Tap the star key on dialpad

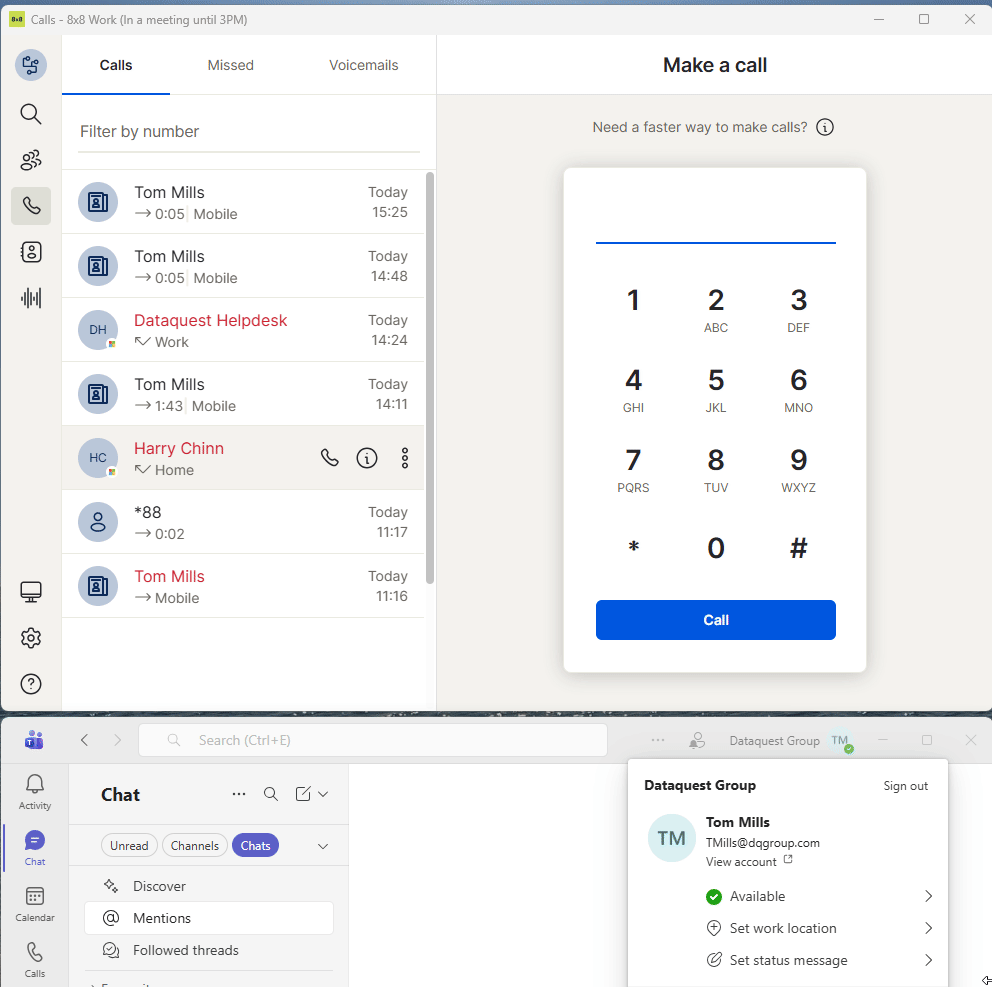(633, 548)
